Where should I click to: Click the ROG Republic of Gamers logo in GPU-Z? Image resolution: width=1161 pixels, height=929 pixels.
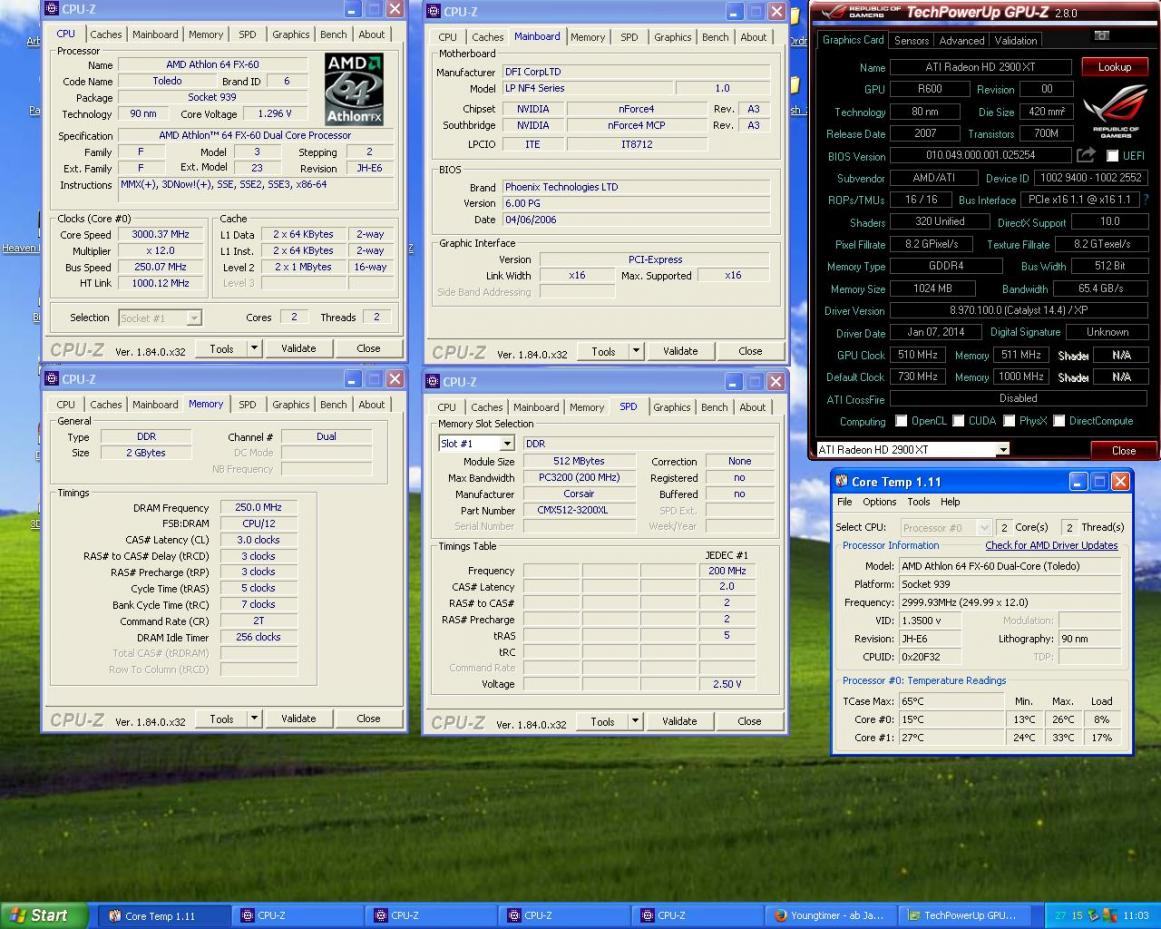1114,111
